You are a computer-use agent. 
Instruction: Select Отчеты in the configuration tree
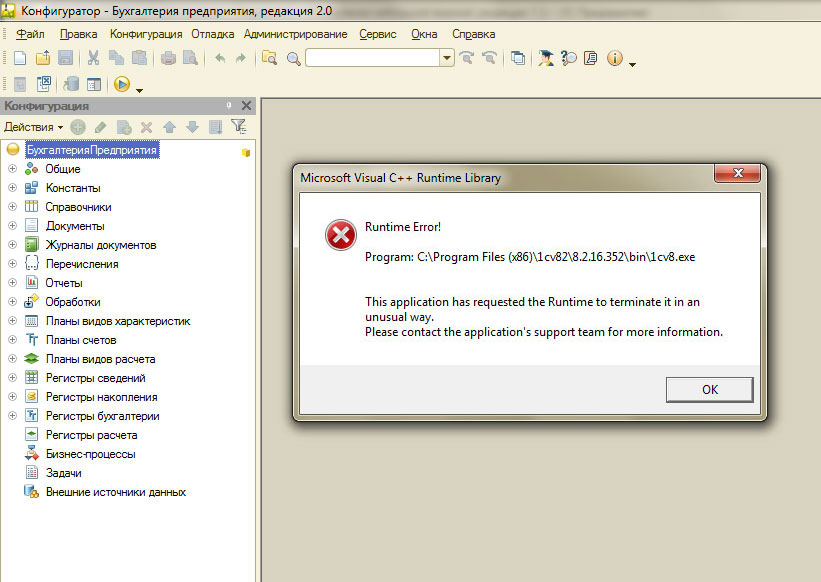point(64,283)
